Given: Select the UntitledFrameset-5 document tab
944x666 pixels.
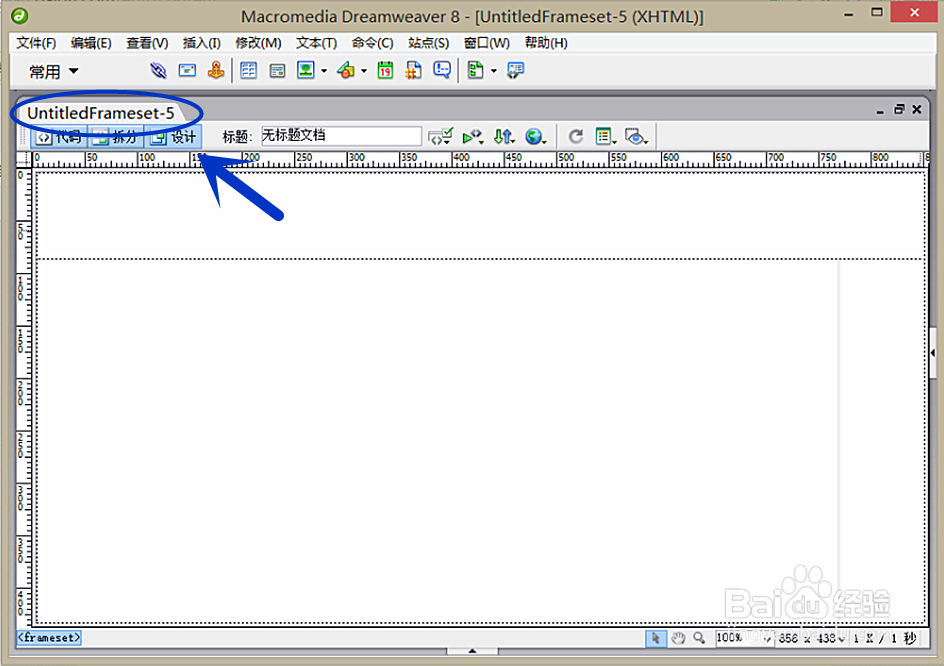Looking at the screenshot, I should [x=101, y=113].
